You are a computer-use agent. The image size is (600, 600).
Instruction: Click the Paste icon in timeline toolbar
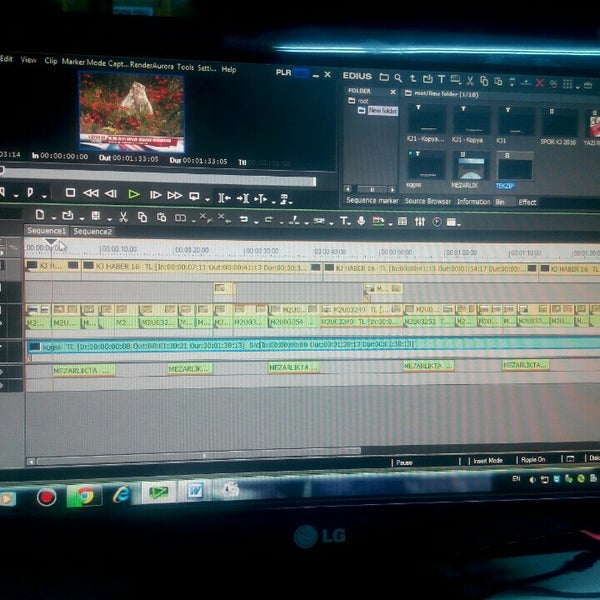(161, 217)
